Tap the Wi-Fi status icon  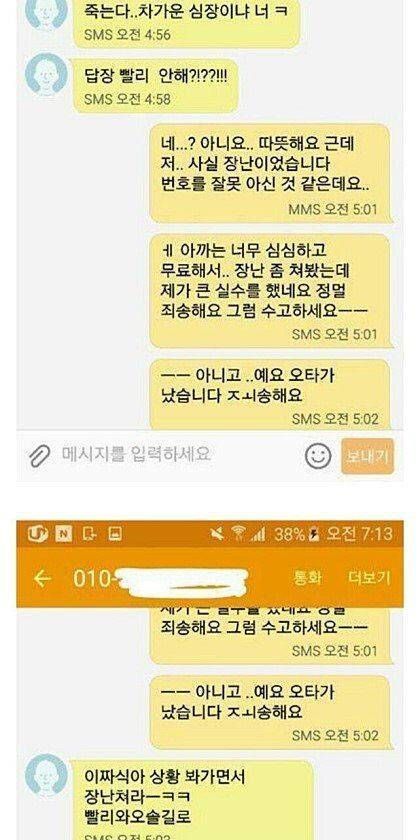click(x=238, y=534)
